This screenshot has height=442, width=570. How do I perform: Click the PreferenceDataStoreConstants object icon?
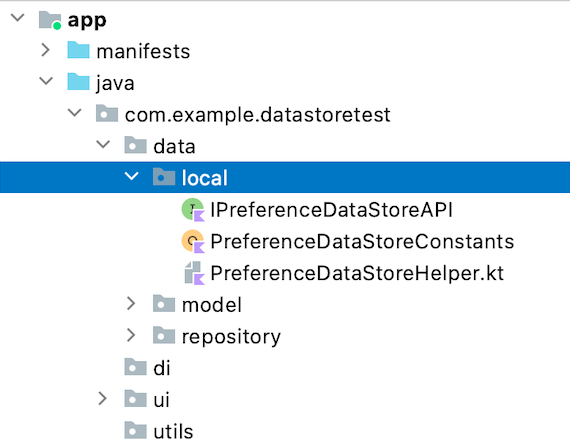[193, 241]
